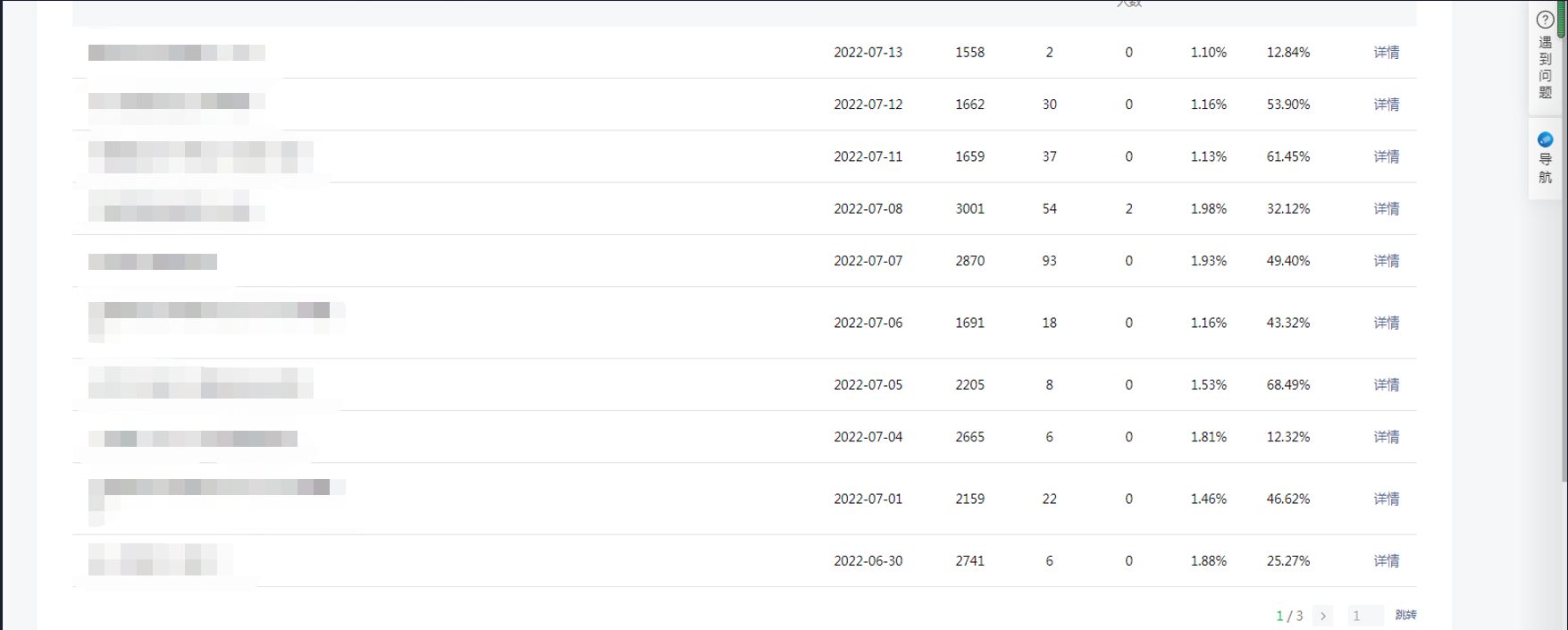Click the vertical scrollbar thumb
Screen dimensions: 1568x630
coord(1561,20)
